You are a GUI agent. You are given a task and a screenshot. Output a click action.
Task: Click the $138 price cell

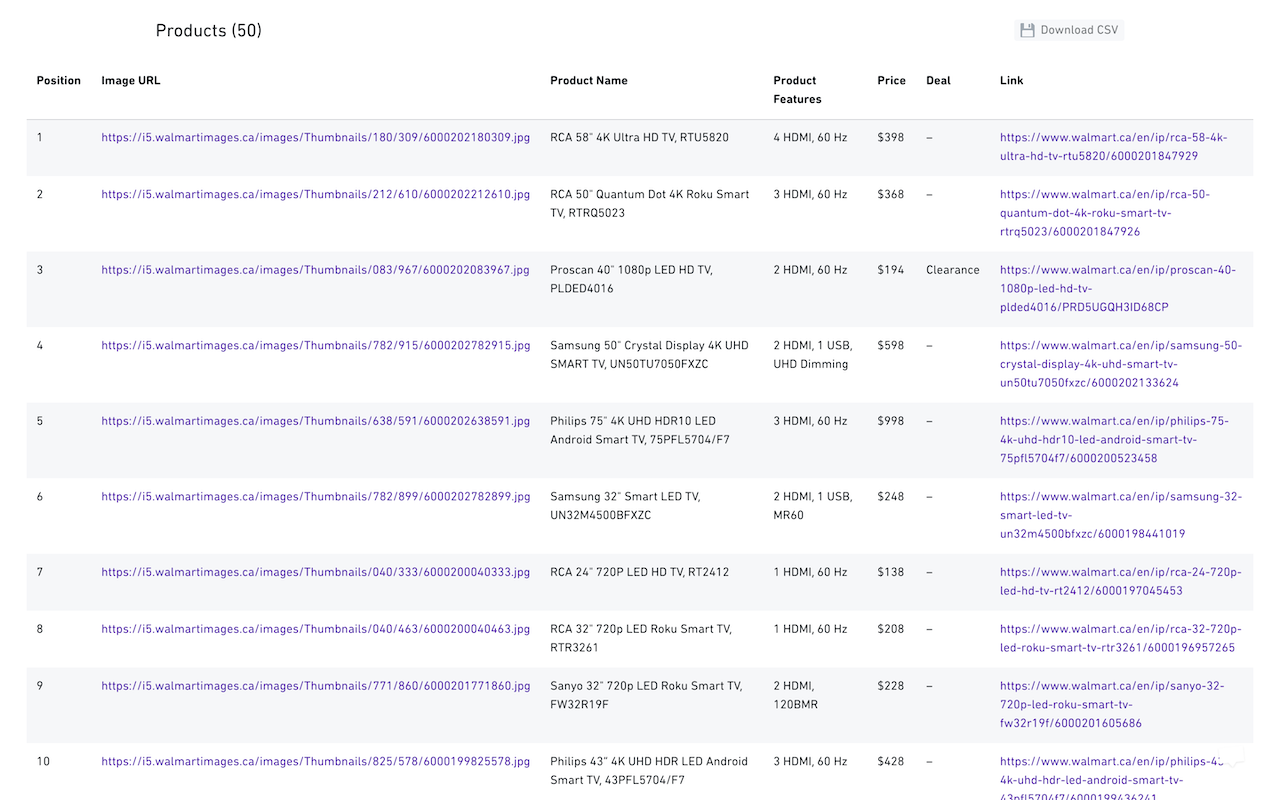[890, 572]
